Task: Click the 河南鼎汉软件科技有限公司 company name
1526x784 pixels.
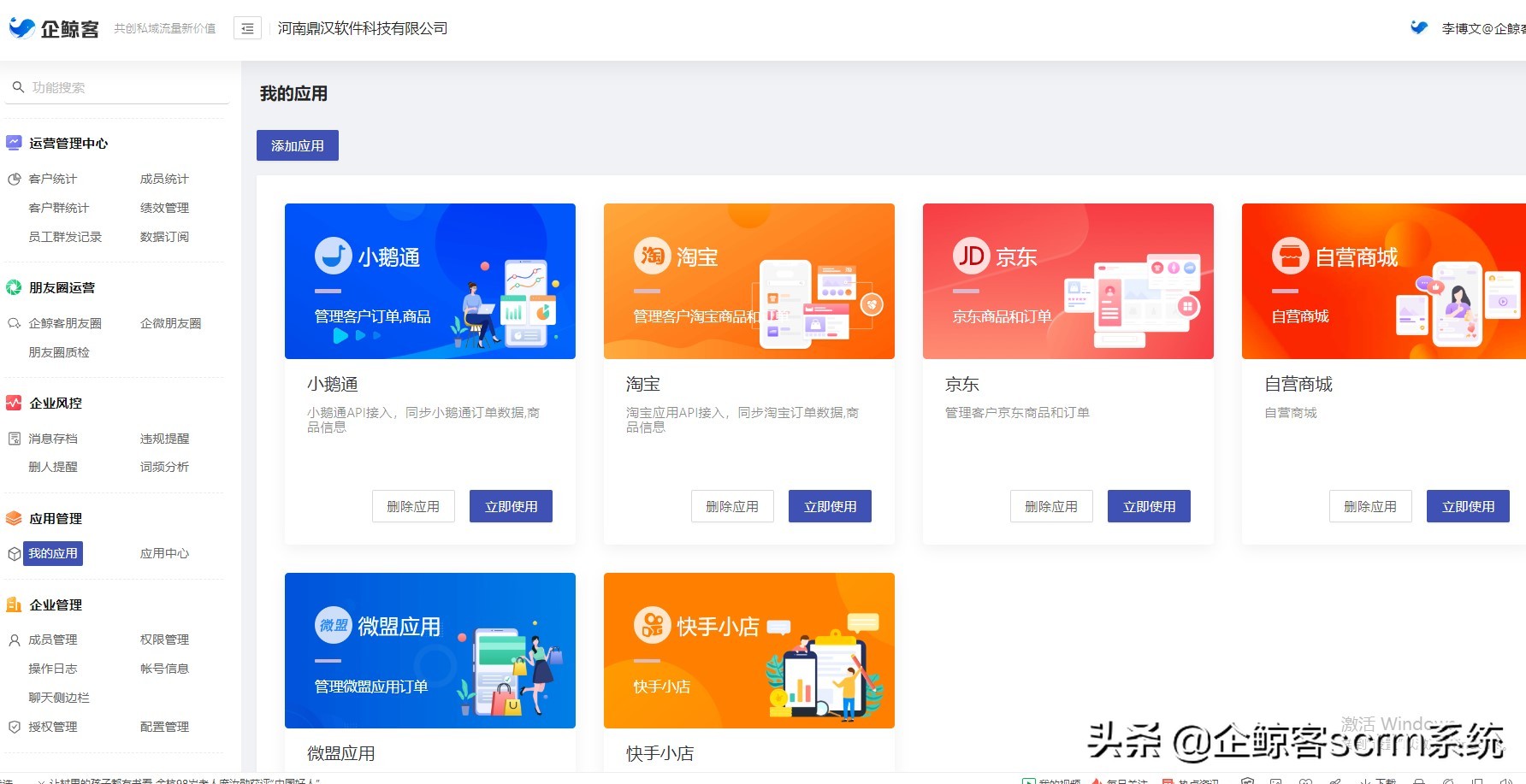Action: (363, 28)
